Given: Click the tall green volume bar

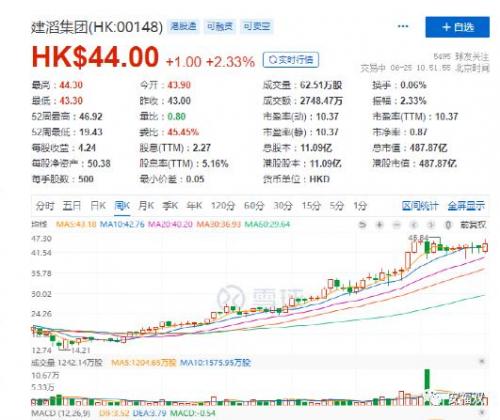Looking at the screenshot, I should pos(427,379).
